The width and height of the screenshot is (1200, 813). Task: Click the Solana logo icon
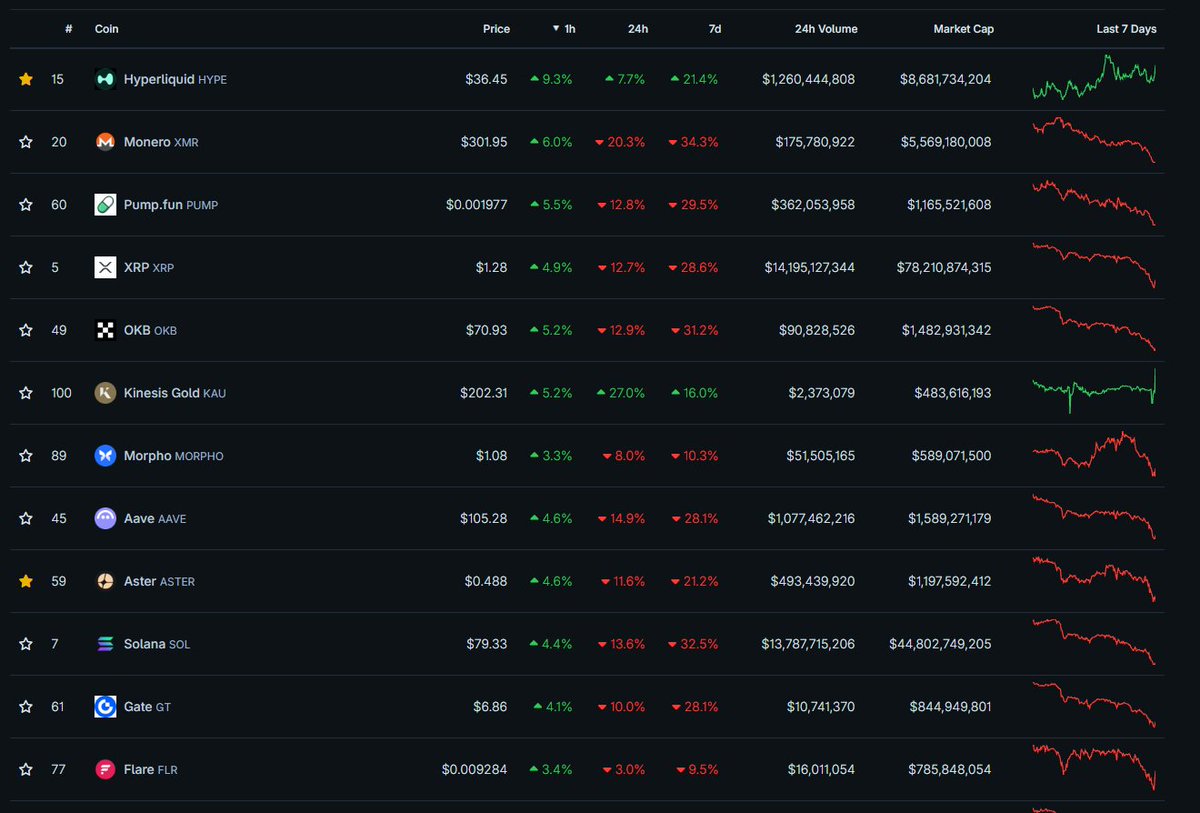[105, 644]
